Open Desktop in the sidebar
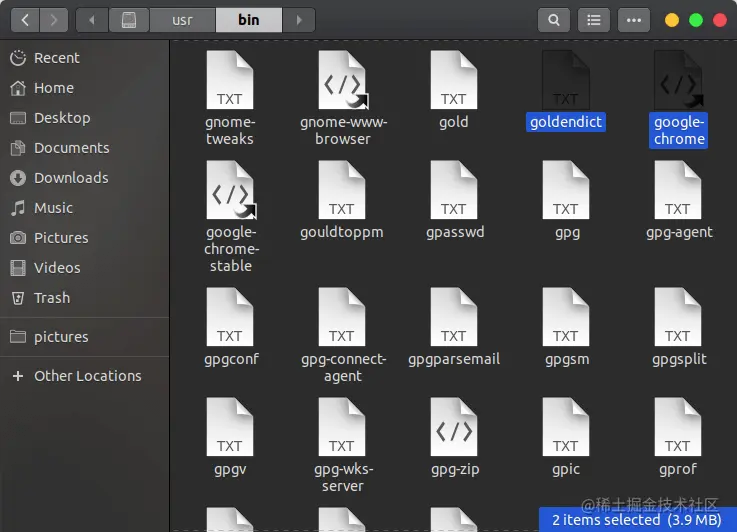Image resolution: width=737 pixels, height=532 pixels. tap(85, 118)
